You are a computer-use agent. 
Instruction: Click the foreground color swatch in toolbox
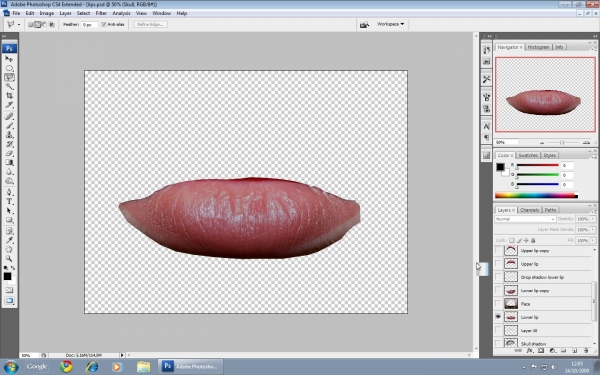coord(7,276)
